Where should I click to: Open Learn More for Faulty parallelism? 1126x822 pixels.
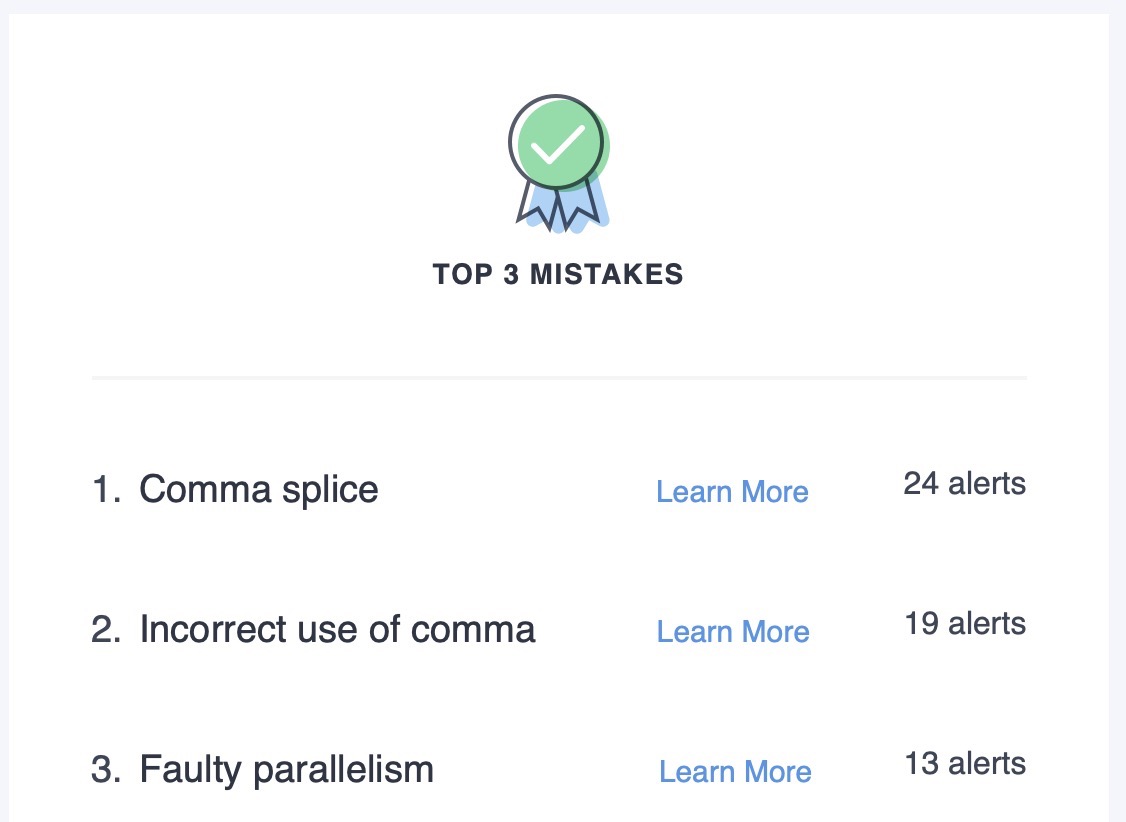pyautogui.click(x=735, y=772)
